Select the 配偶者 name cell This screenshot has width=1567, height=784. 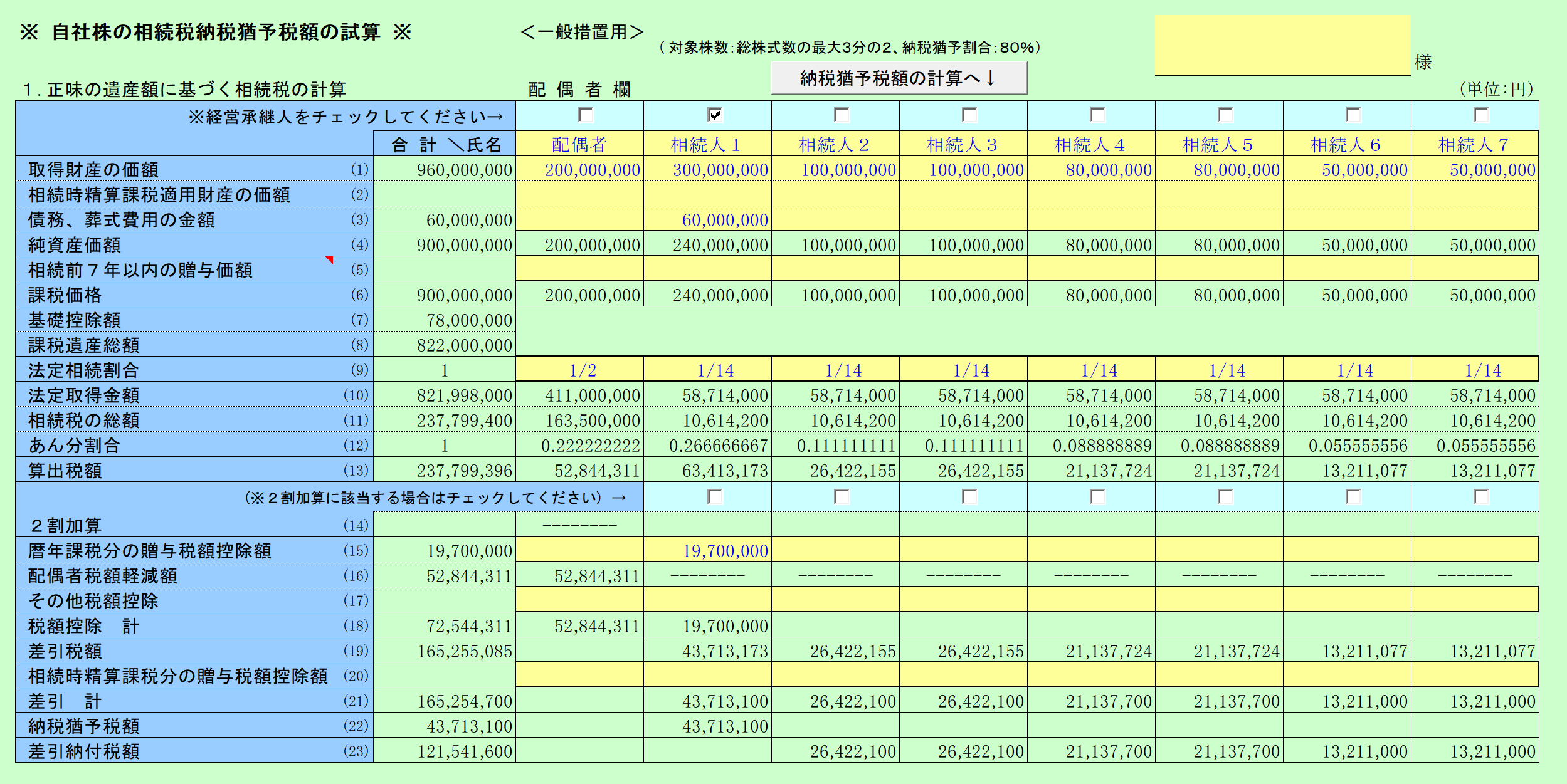(x=579, y=144)
